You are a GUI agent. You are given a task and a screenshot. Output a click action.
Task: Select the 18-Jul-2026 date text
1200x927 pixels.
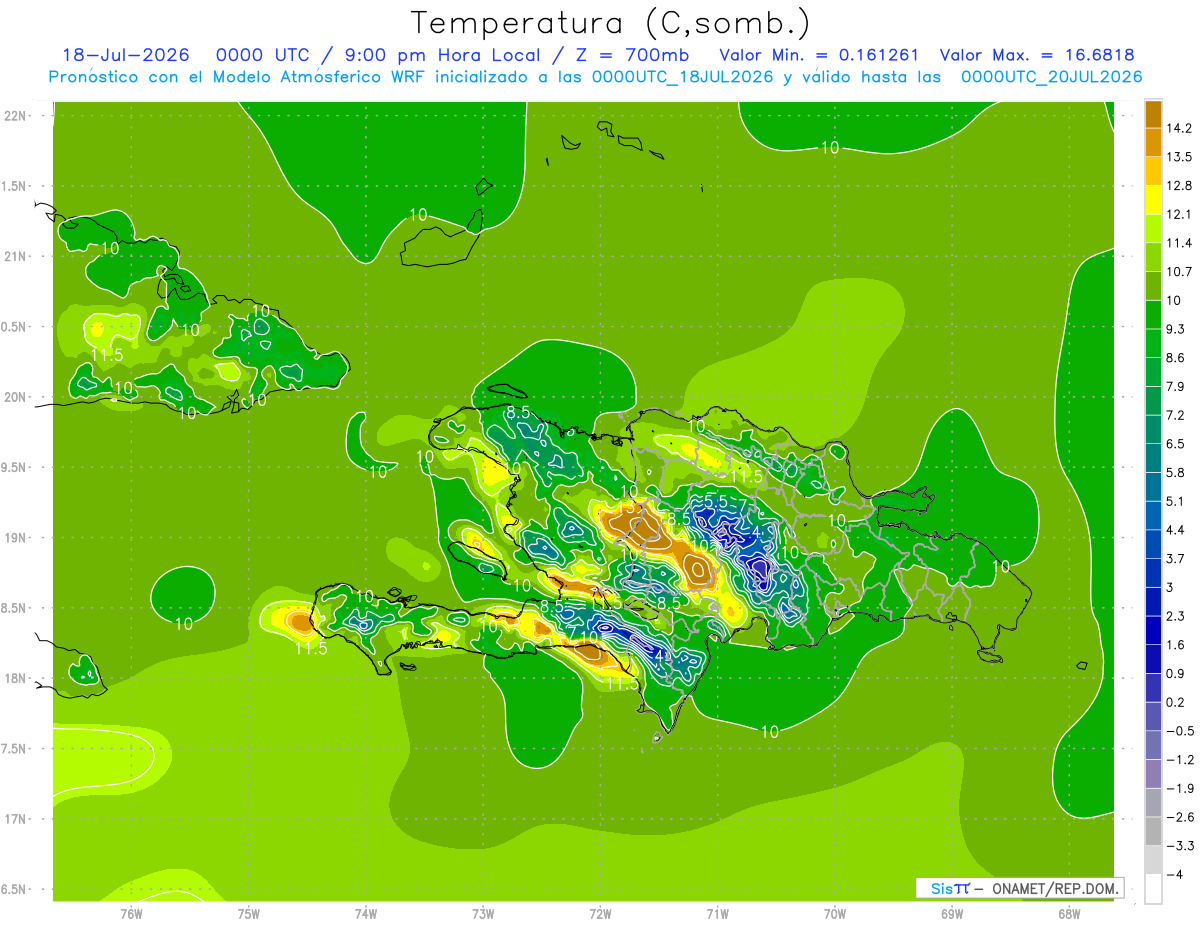(124, 56)
